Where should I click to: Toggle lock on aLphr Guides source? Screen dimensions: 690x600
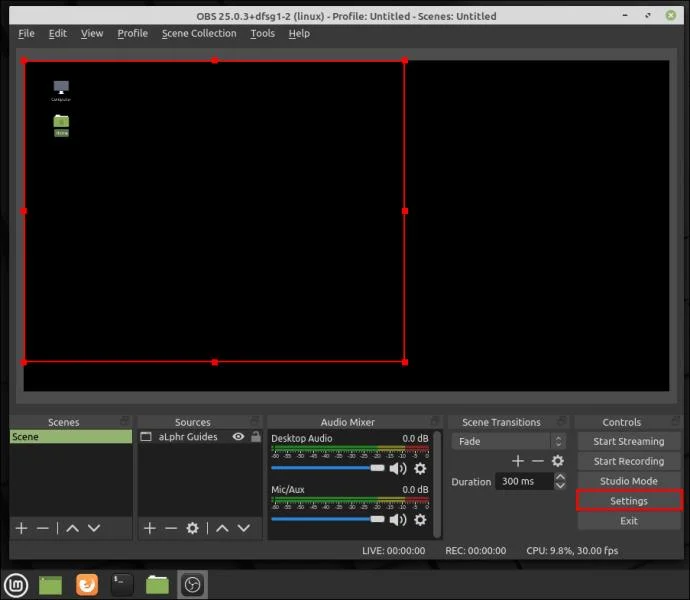pos(256,436)
